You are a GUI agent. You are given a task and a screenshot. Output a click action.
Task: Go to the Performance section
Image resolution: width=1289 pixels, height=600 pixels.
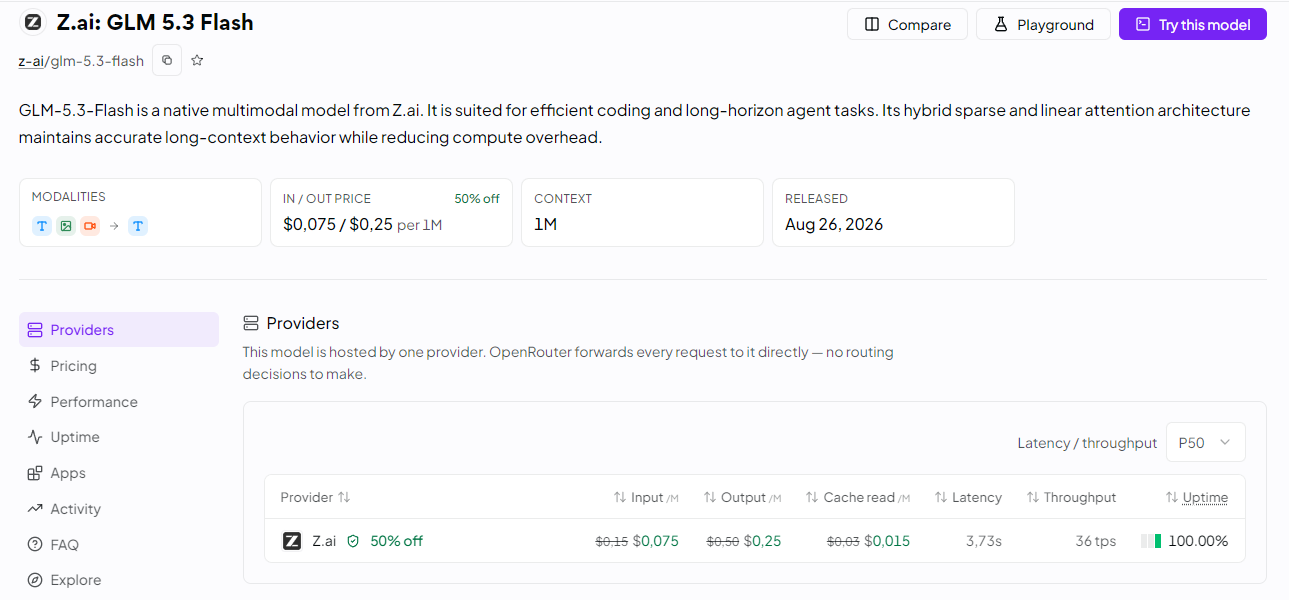119,402
